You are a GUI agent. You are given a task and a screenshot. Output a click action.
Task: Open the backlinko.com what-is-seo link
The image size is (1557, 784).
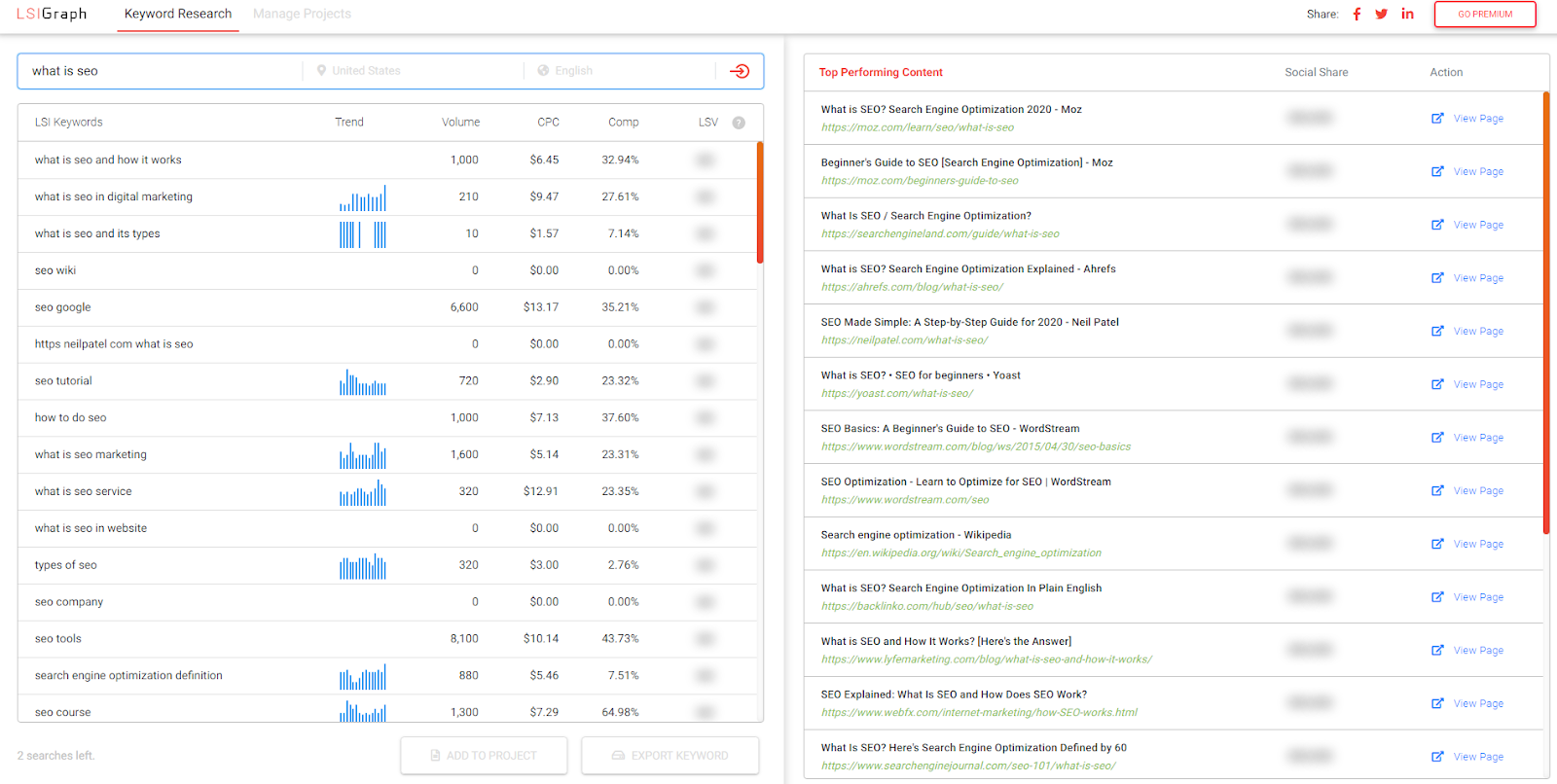point(927,606)
